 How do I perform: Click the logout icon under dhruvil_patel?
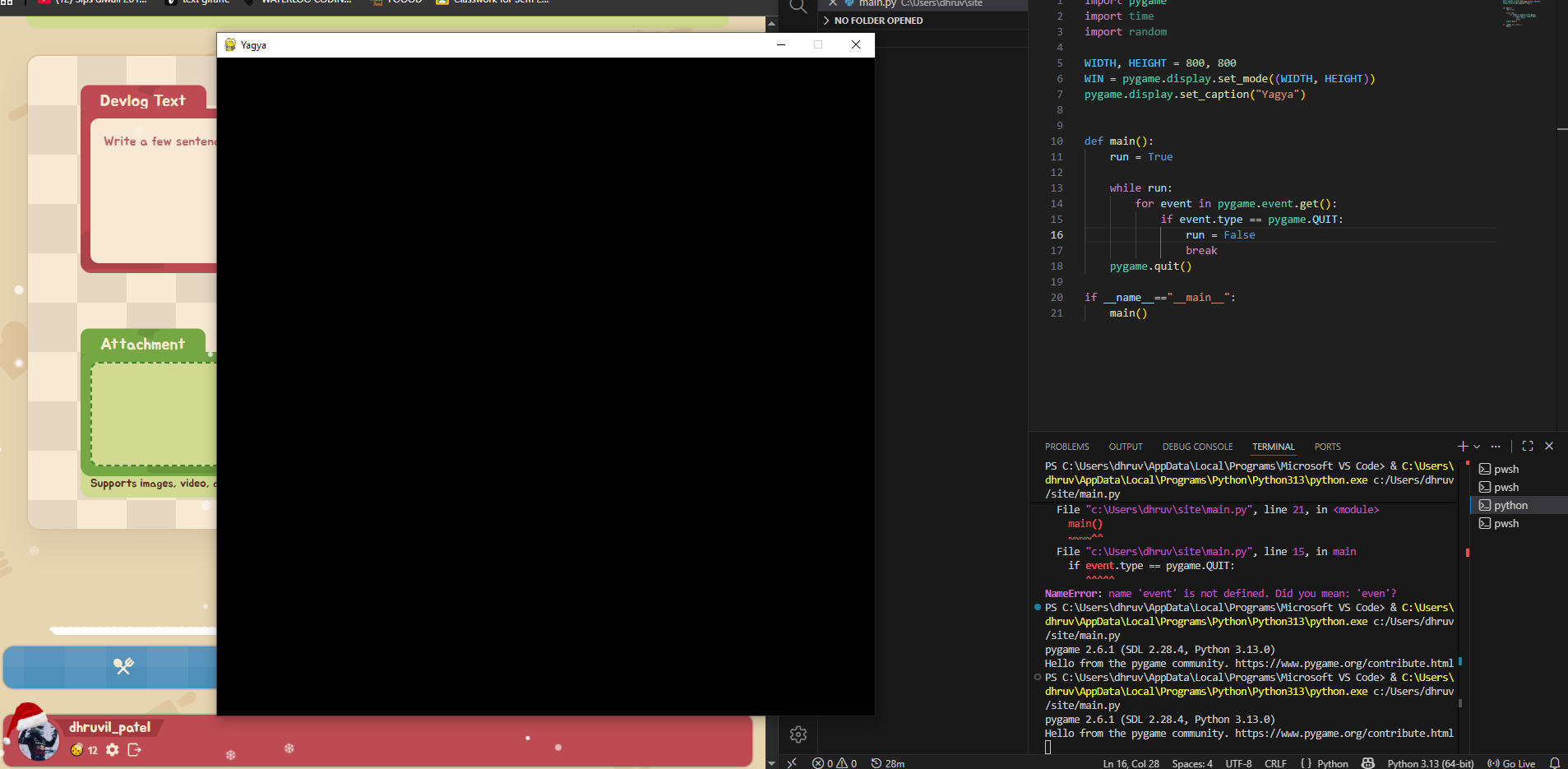(x=135, y=749)
